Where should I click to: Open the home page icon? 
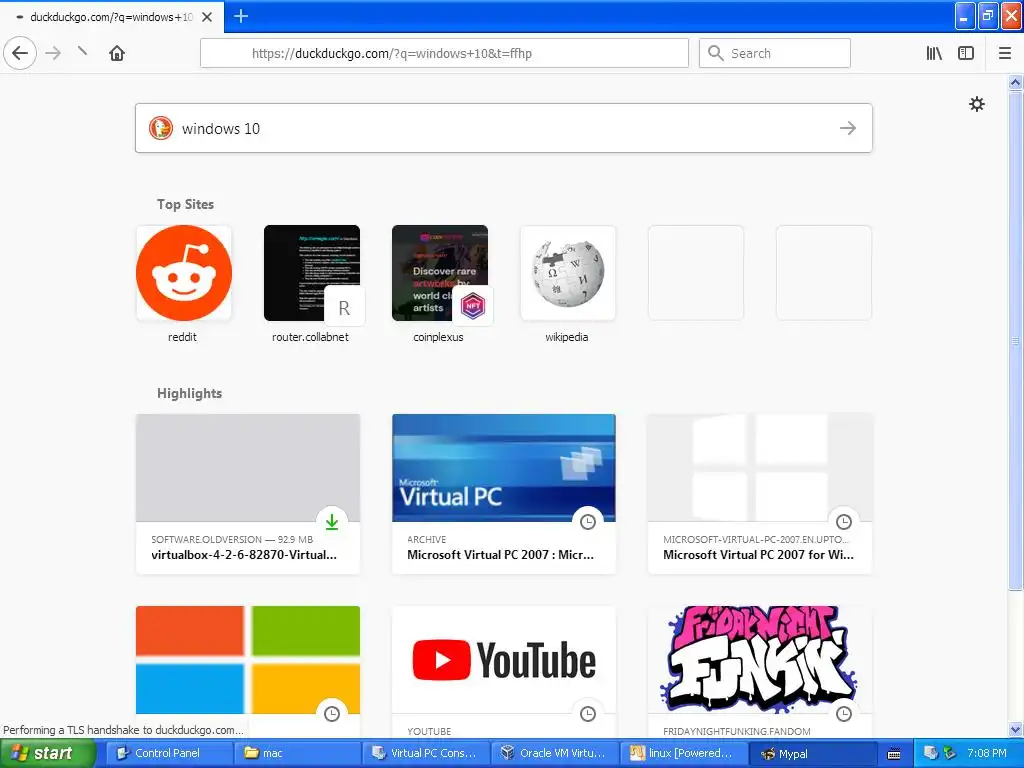(x=117, y=53)
